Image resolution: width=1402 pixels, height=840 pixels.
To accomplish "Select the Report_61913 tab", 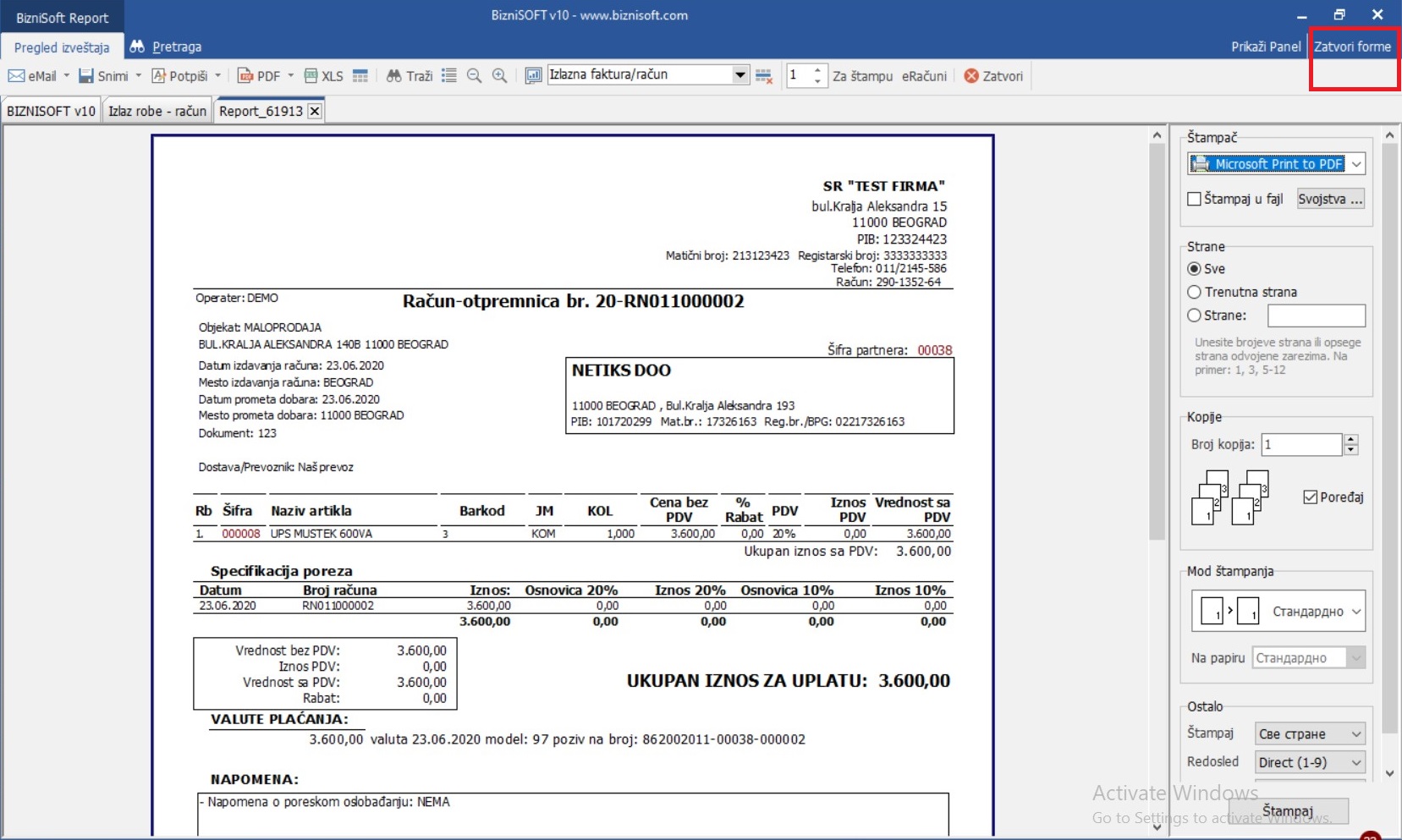I will point(261,111).
